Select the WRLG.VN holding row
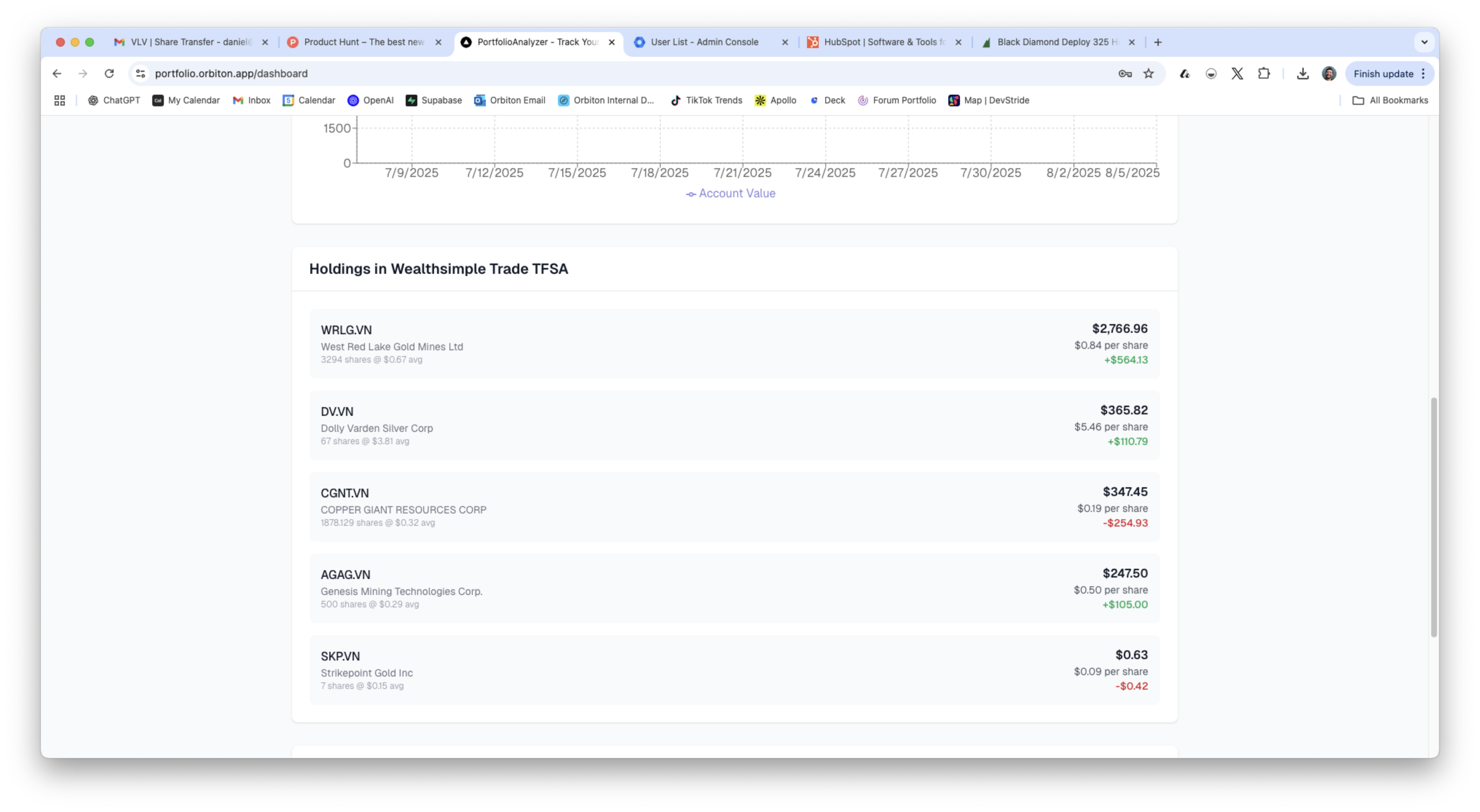The width and height of the screenshot is (1480, 812). tap(734, 343)
